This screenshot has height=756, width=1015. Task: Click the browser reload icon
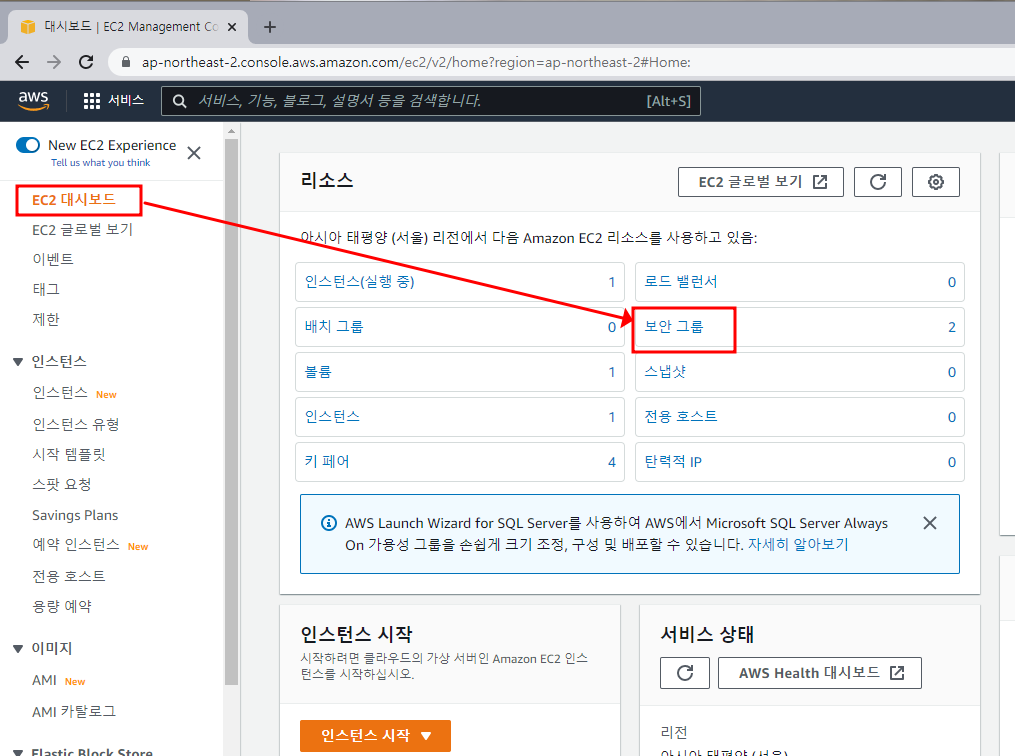tap(85, 60)
